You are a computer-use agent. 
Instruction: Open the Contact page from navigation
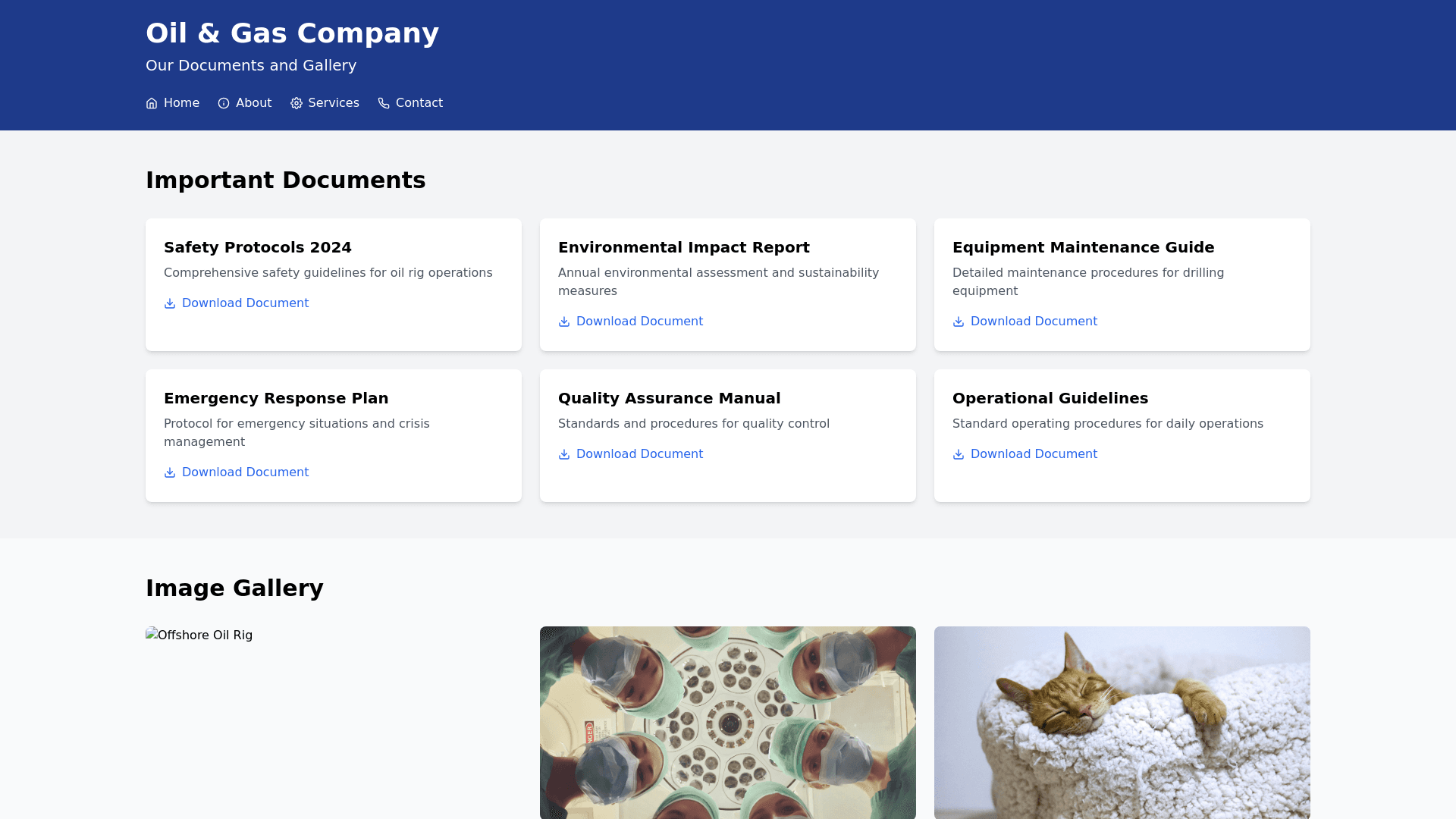(x=419, y=103)
